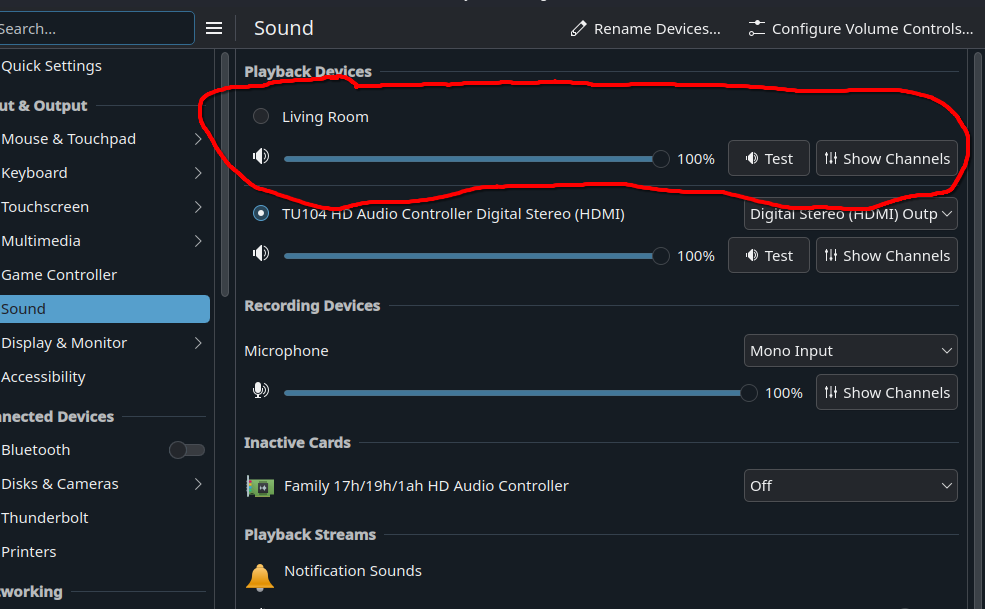Image resolution: width=985 pixels, height=609 pixels.
Task: Show Channels for Living Room
Action: tap(886, 158)
